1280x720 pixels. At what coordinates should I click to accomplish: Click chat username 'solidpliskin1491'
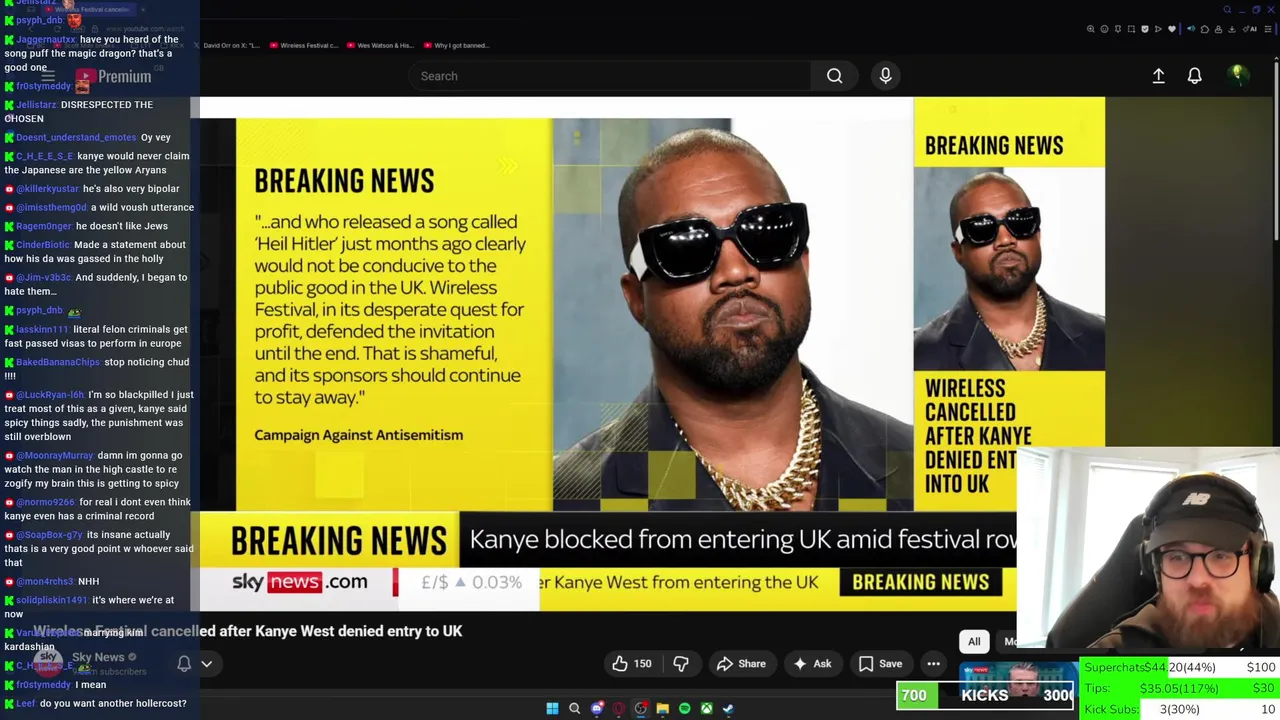52,600
